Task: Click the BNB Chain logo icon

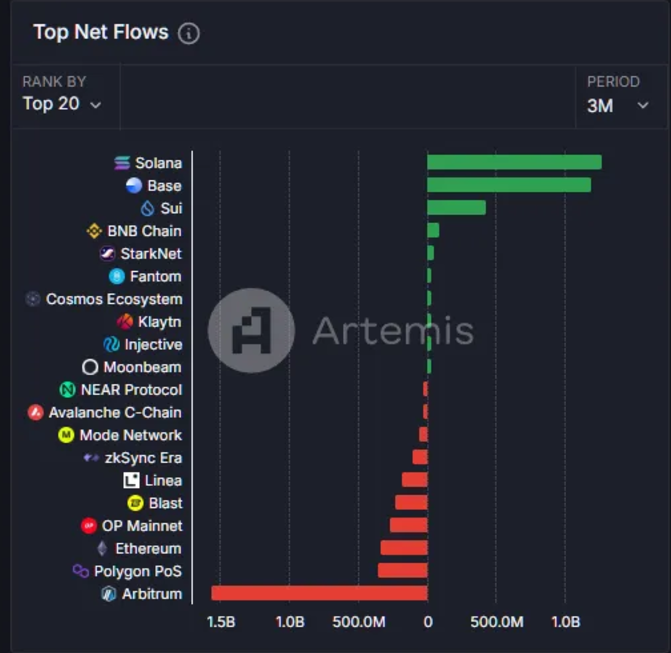Action: (x=95, y=231)
